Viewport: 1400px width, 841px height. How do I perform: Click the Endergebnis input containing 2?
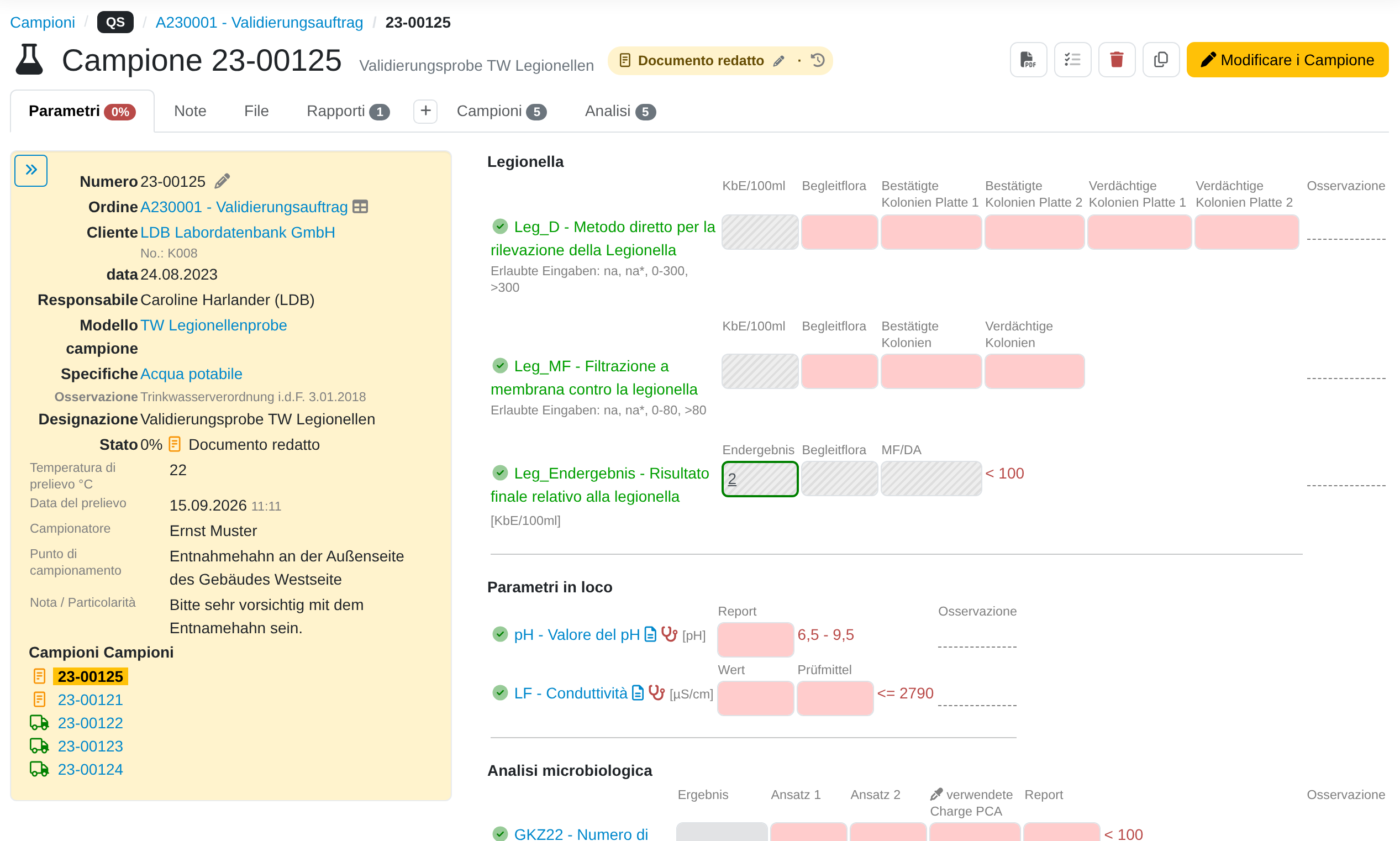pyautogui.click(x=760, y=479)
